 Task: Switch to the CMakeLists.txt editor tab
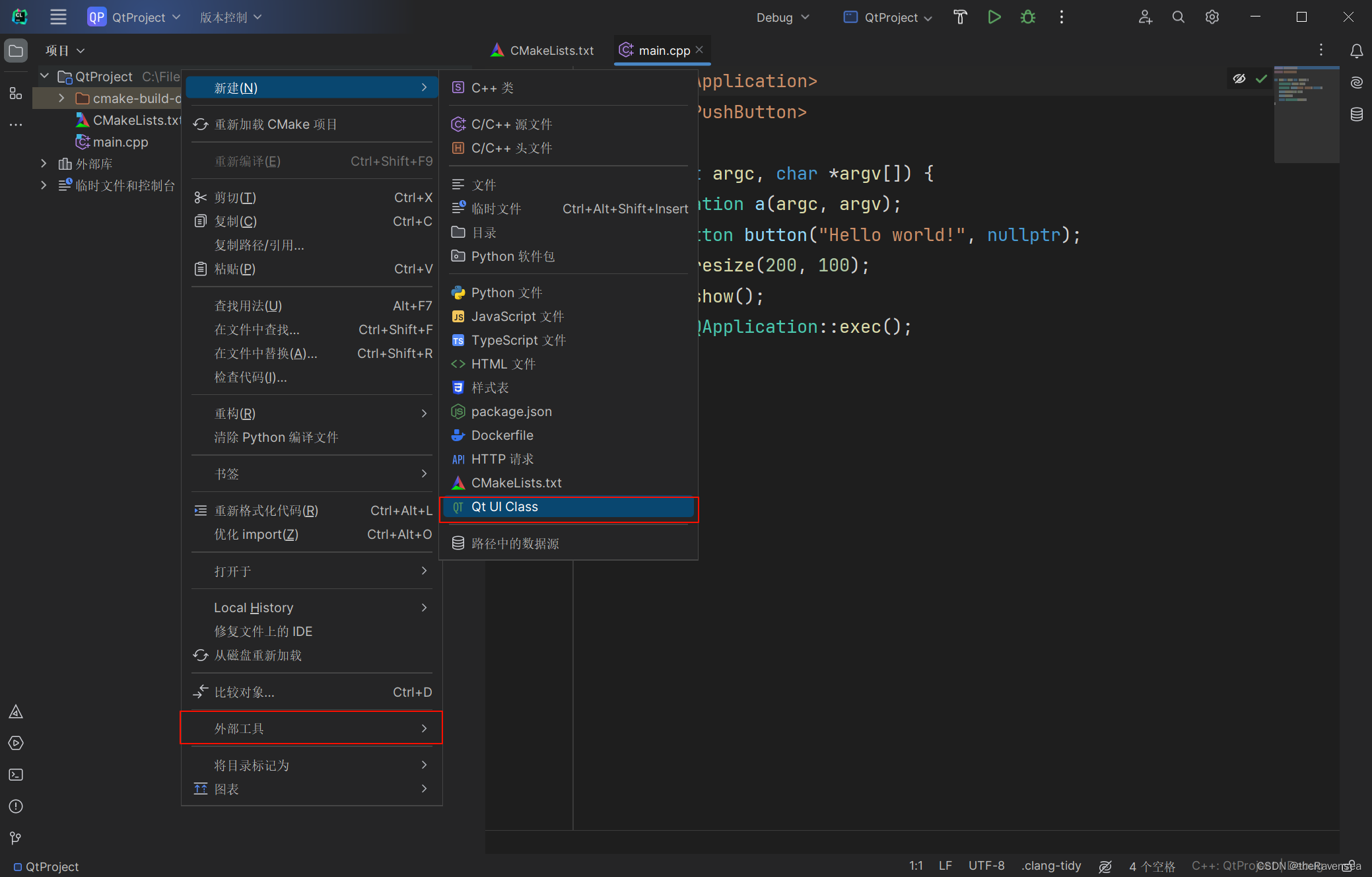[x=542, y=50]
